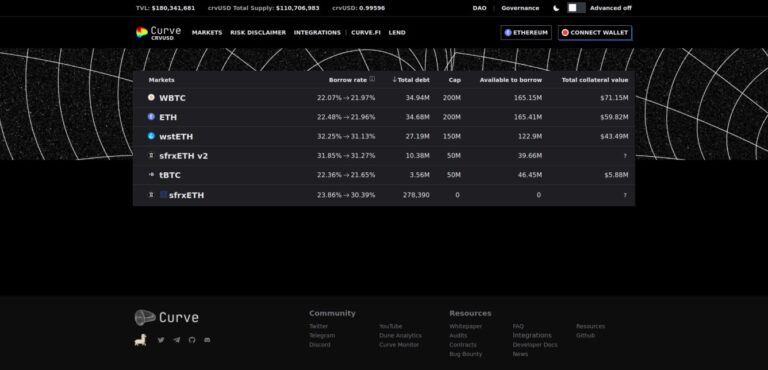Click the WBTC borrow rate 22.07% → 21.97%
This screenshot has width=768, height=370.
346,98
